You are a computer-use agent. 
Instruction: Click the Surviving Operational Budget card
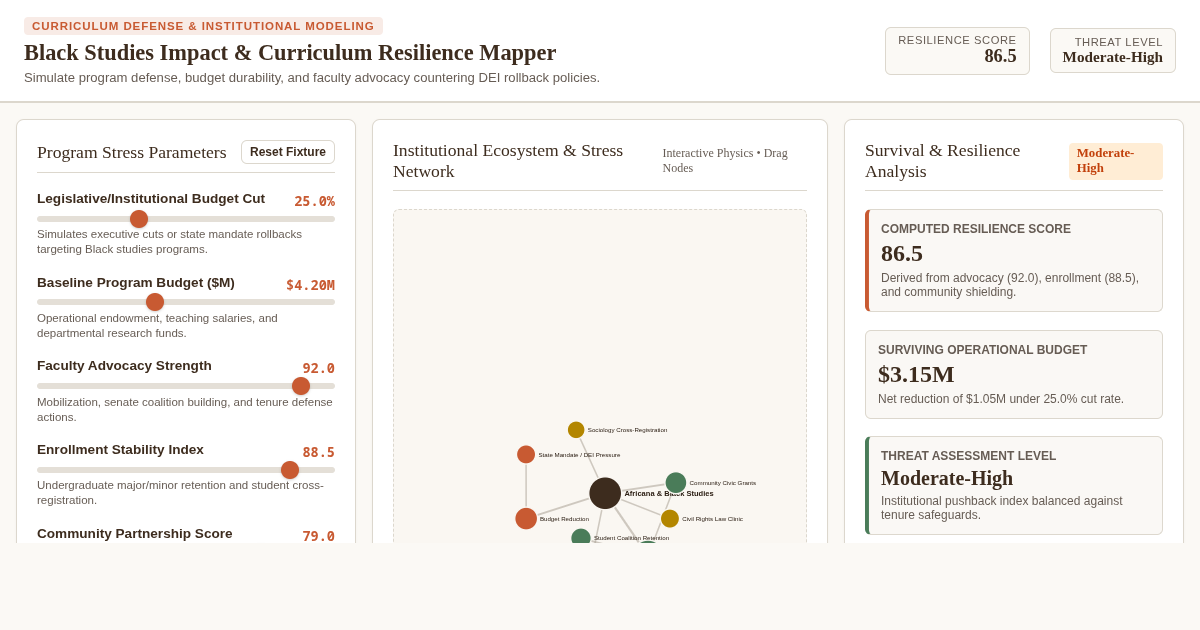point(1014,374)
